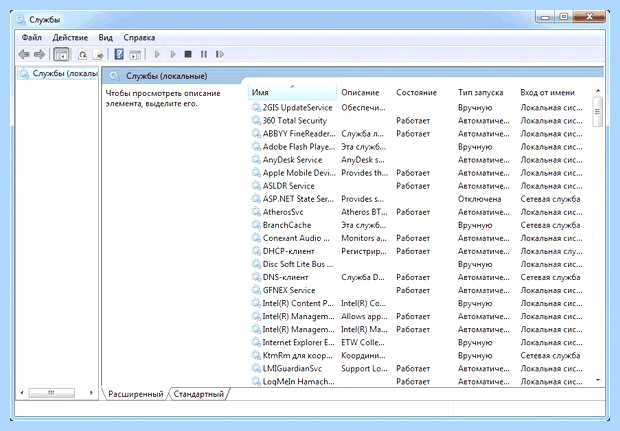The image size is (620, 431).
Task: Click Сетевая служба logon for BranchCache
Action: (x=550, y=225)
